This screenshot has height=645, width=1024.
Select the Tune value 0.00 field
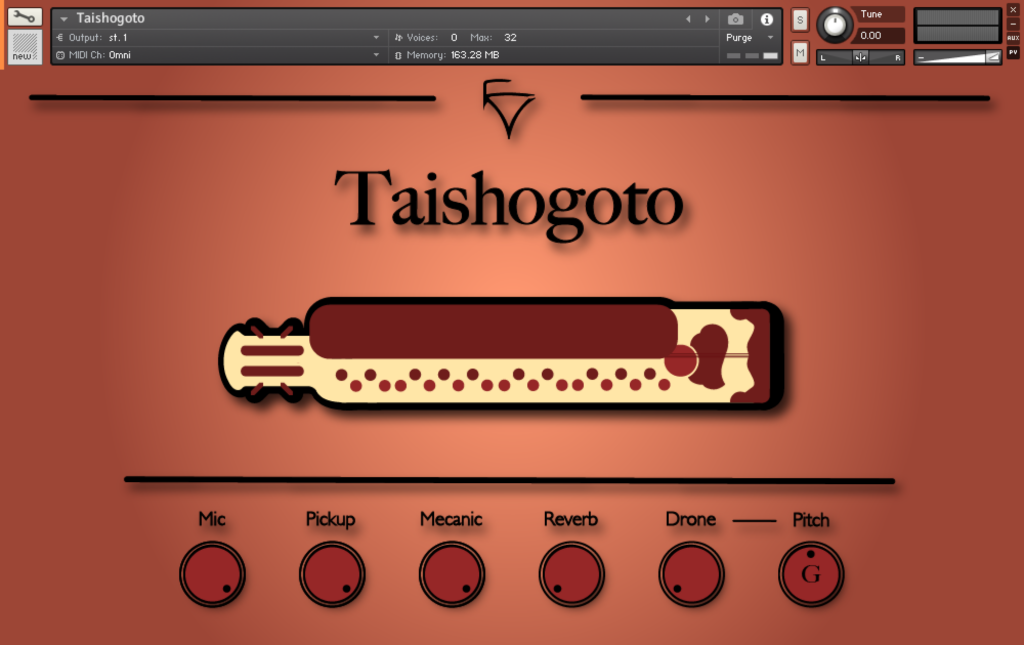click(x=879, y=35)
